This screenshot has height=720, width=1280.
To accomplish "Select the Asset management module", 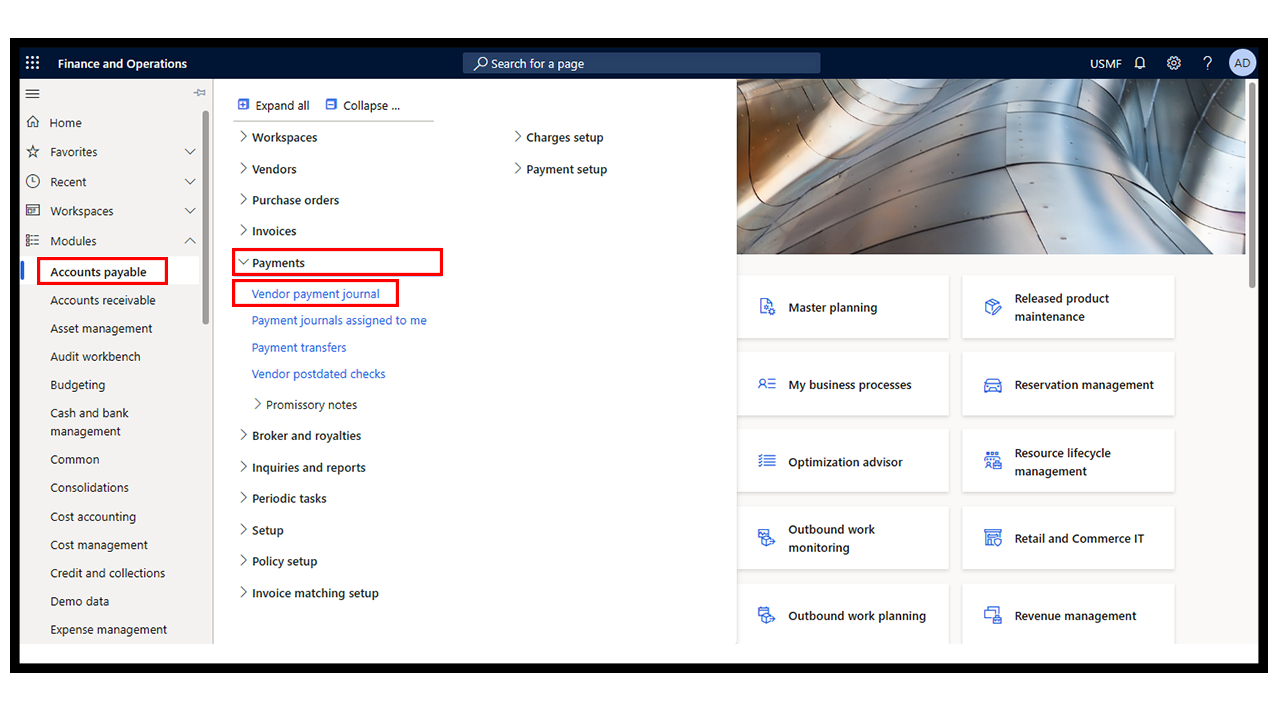I will pyautogui.click(x=101, y=328).
